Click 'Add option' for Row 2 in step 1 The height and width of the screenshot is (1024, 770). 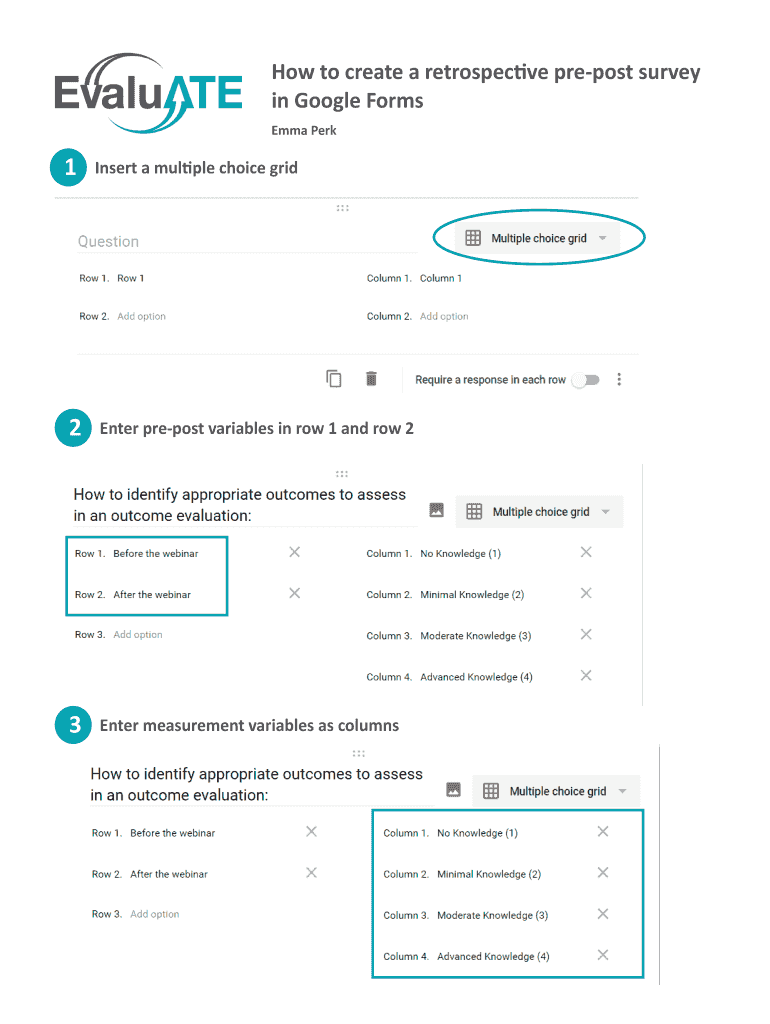(x=141, y=316)
